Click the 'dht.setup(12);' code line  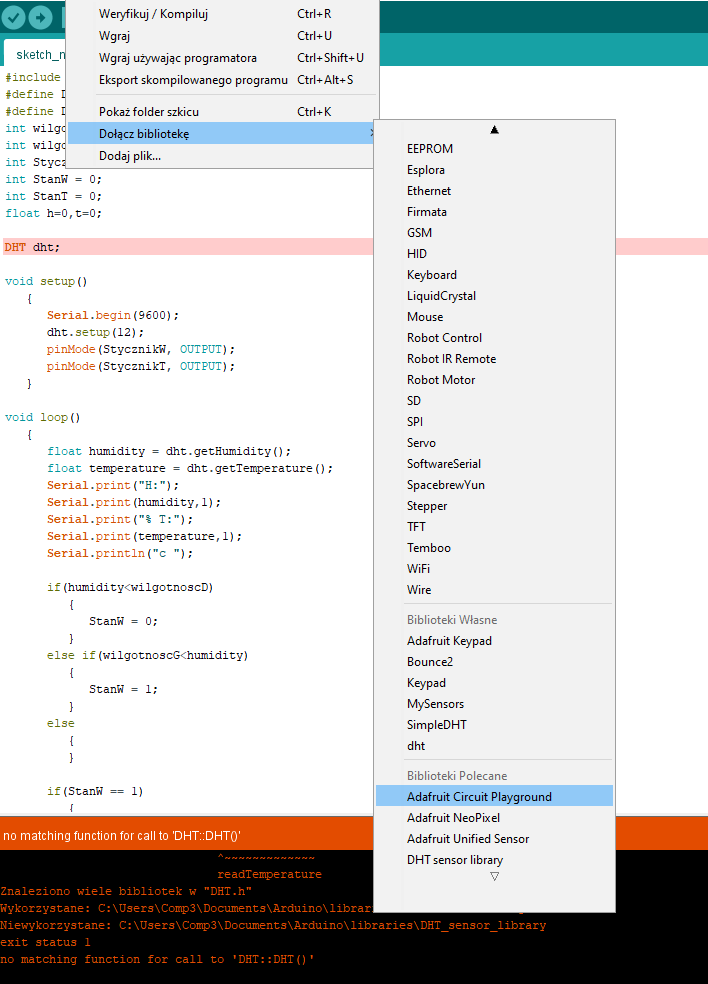click(95, 332)
